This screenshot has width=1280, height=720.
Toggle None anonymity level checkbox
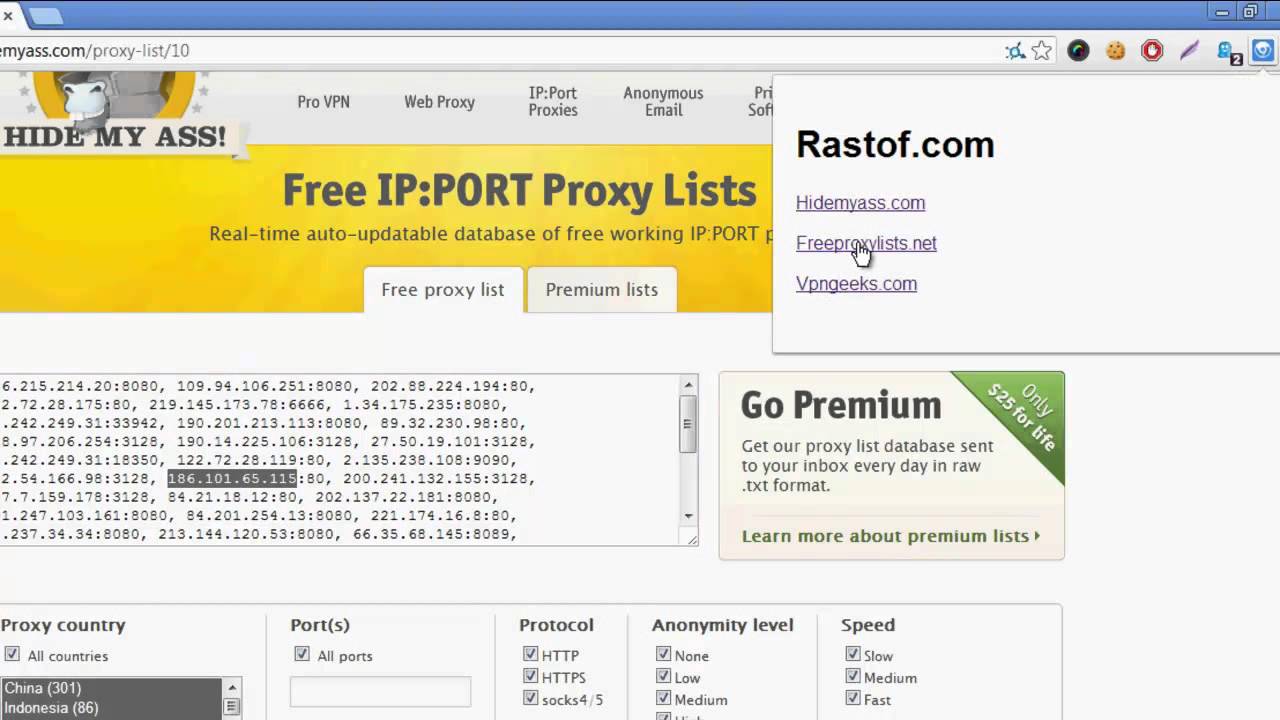(663, 654)
